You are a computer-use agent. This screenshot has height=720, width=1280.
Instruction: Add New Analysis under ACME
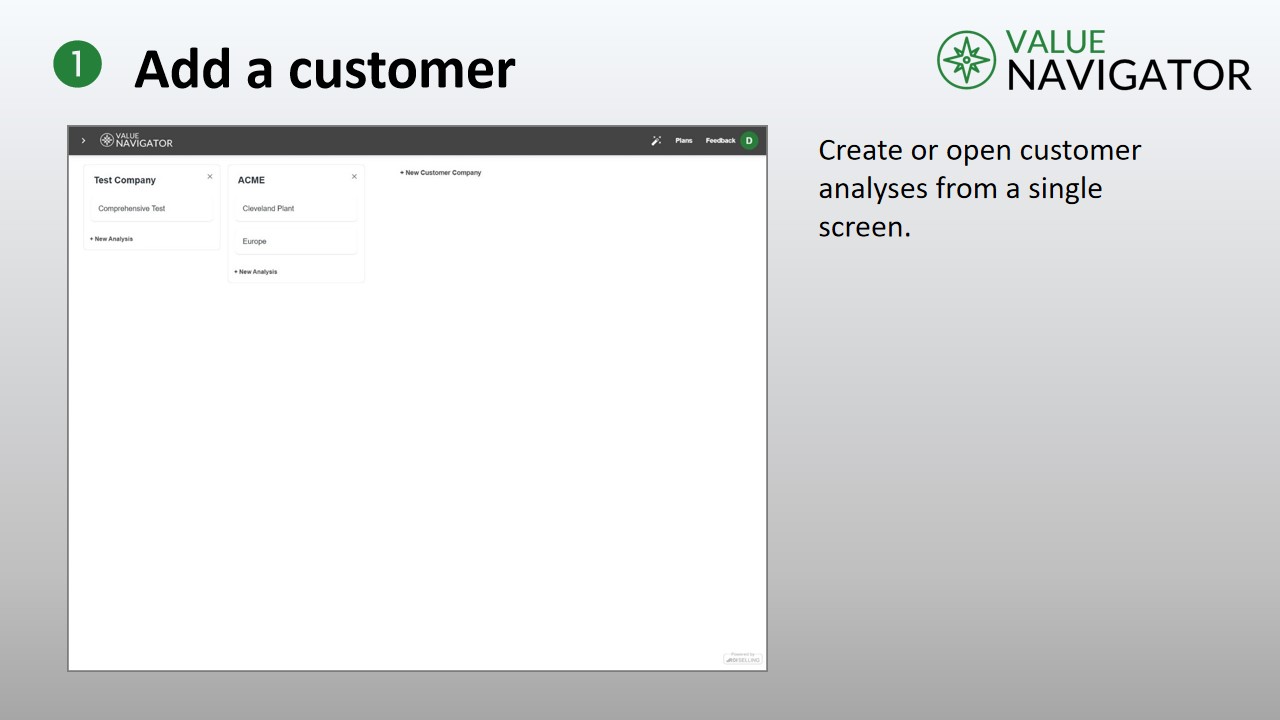(x=255, y=272)
